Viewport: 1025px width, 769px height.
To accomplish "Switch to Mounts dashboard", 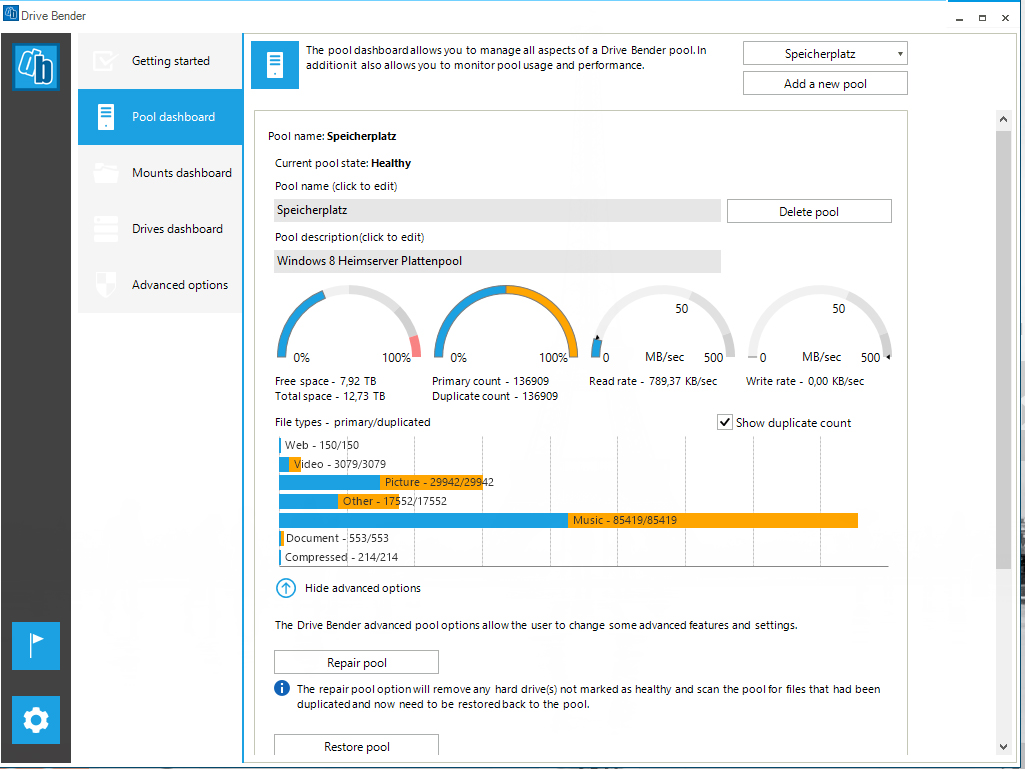I will (x=160, y=173).
